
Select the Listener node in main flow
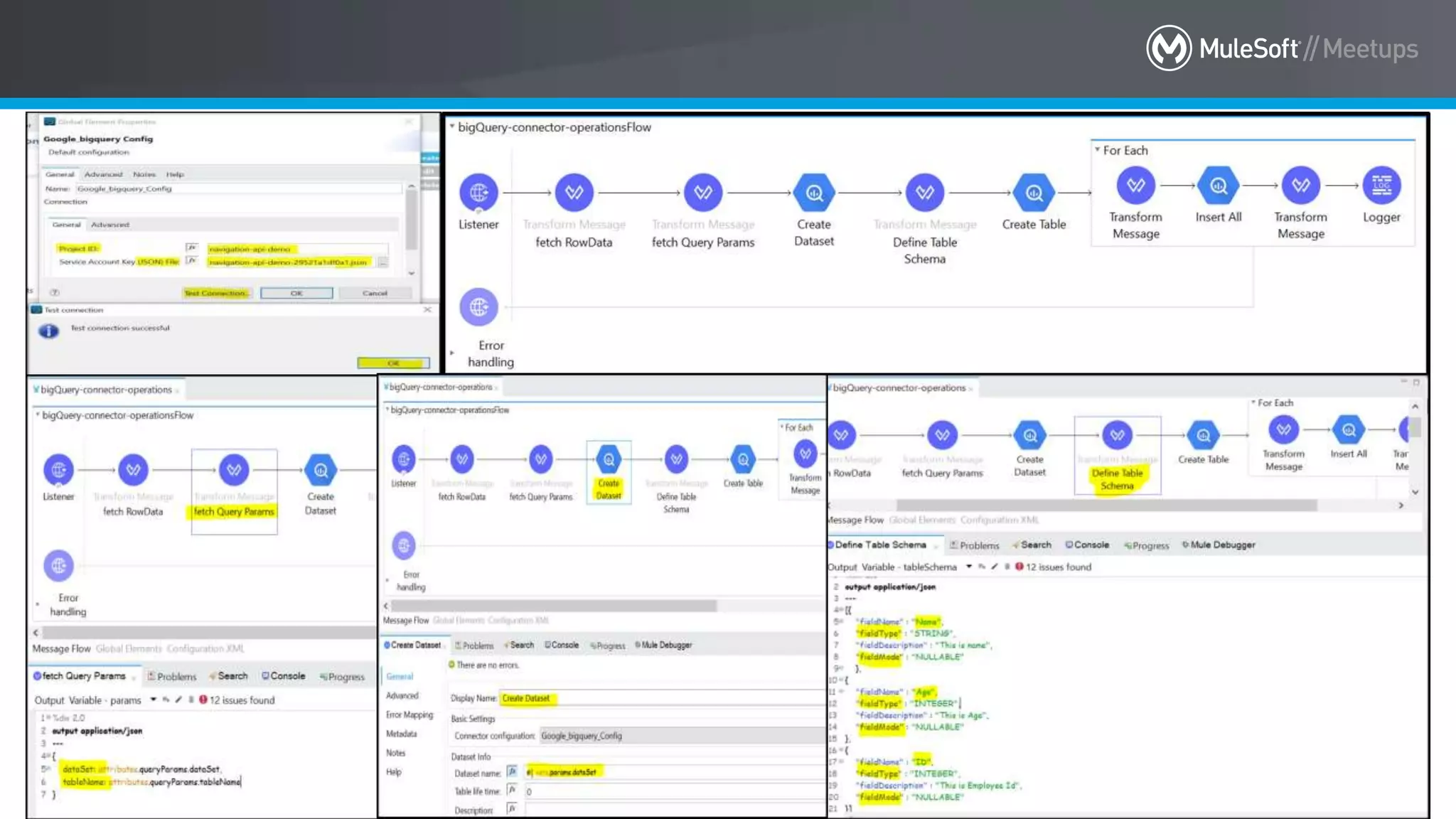click(478, 192)
